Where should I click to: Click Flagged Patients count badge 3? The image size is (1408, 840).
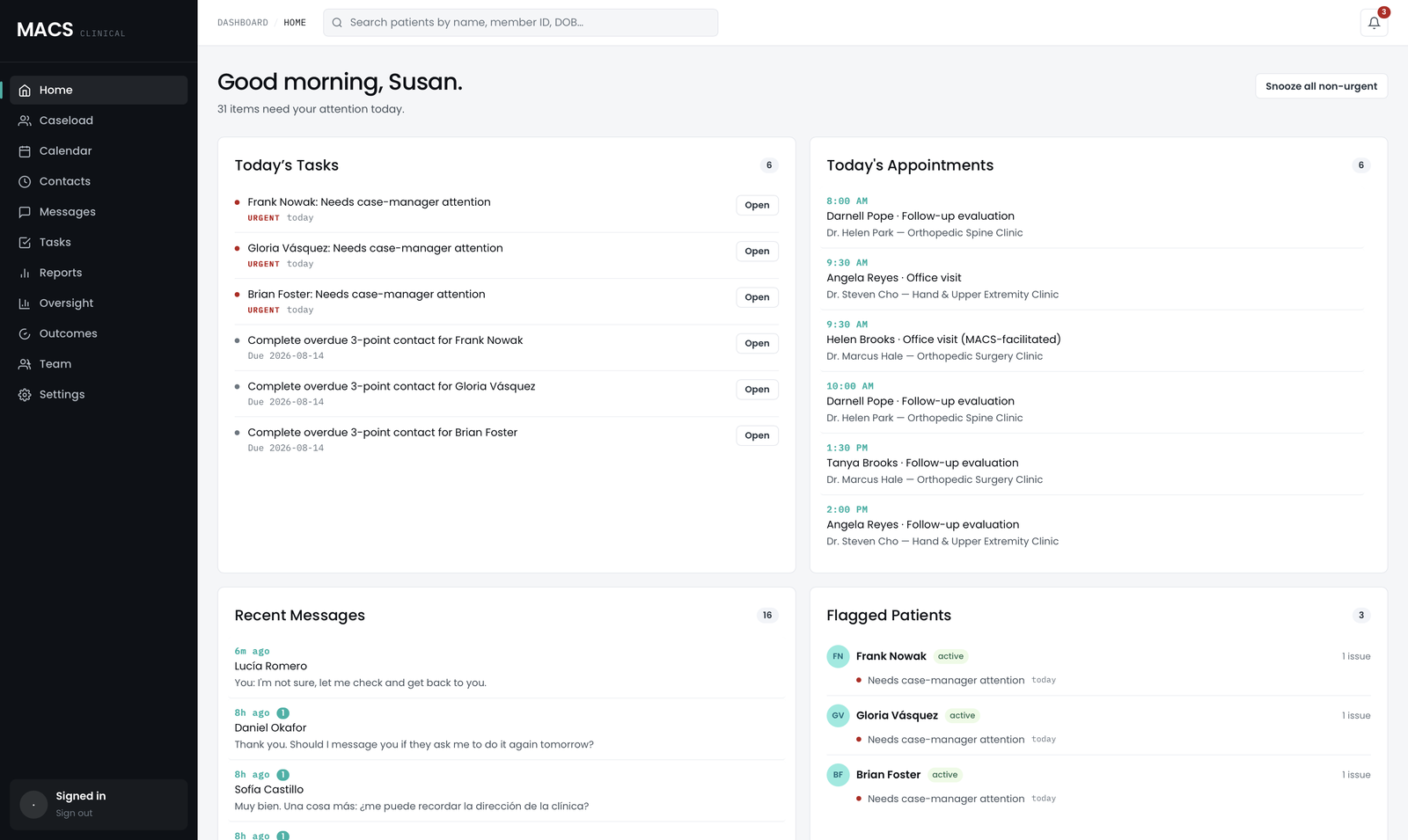click(1361, 616)
